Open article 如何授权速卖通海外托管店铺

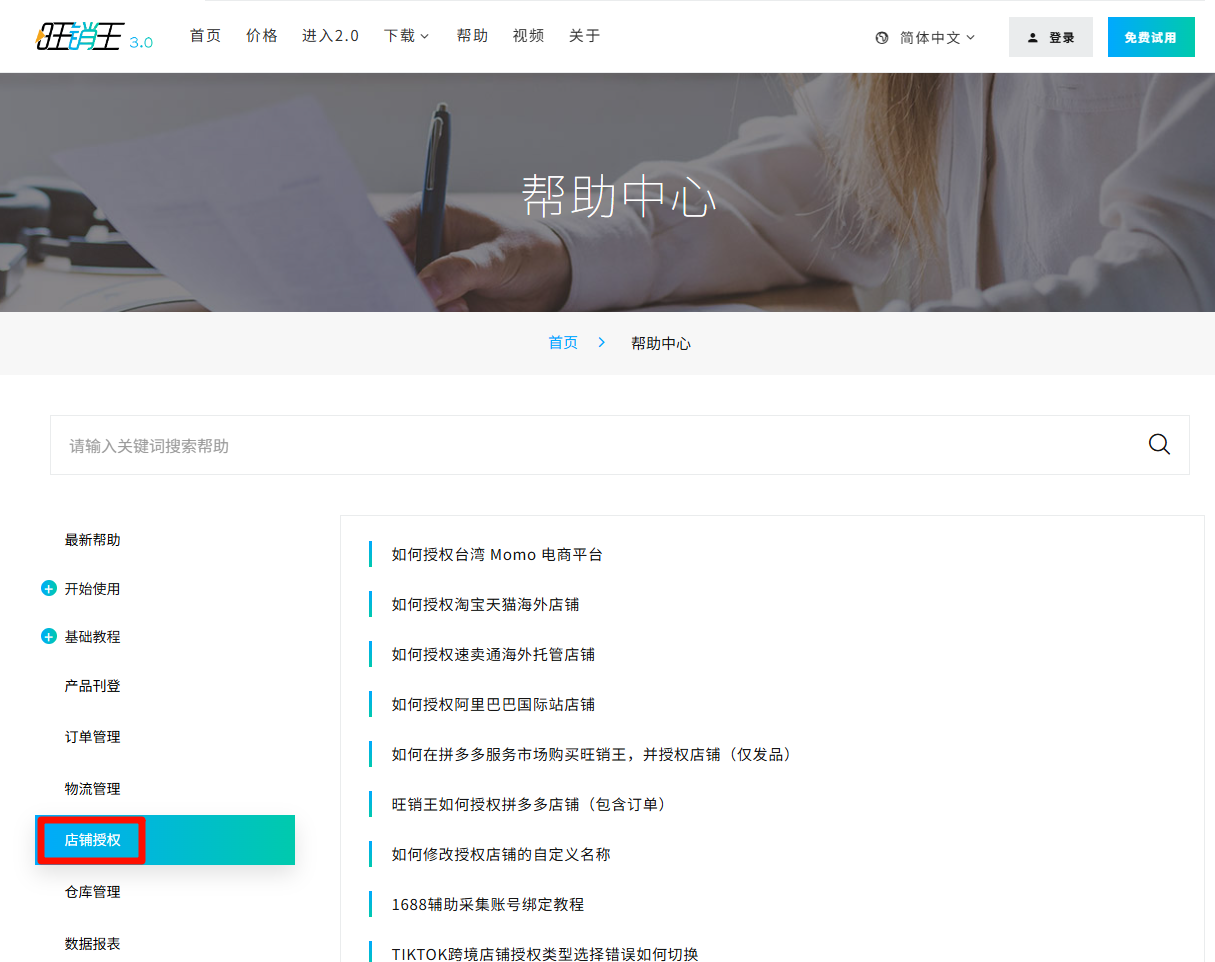[x=493, y=655]
